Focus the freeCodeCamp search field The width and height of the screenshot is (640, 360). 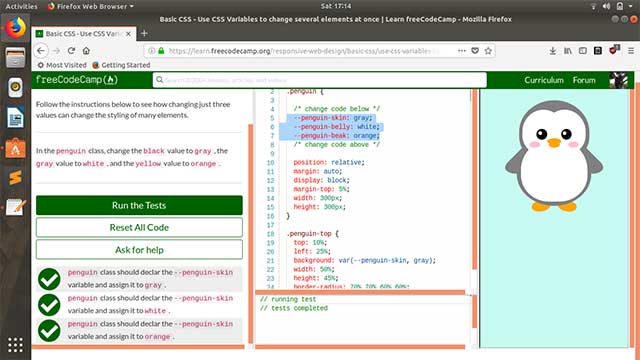(320, 80)
